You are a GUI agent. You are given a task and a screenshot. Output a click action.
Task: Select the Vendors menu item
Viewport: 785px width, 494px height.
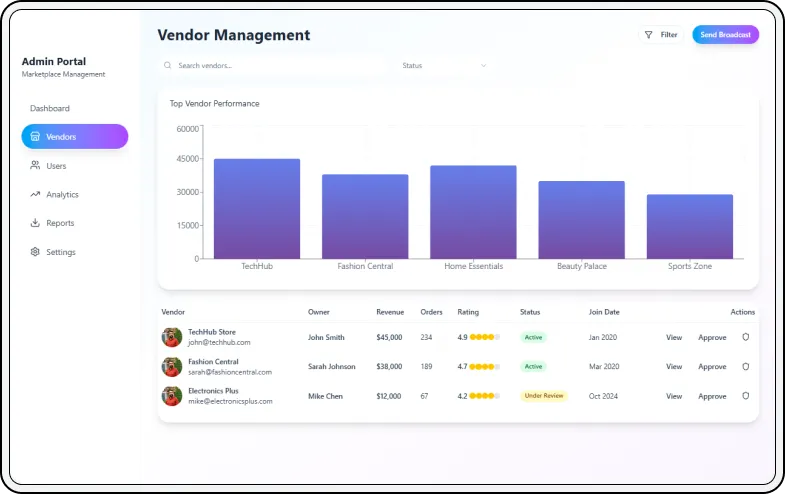pos(74,136)
